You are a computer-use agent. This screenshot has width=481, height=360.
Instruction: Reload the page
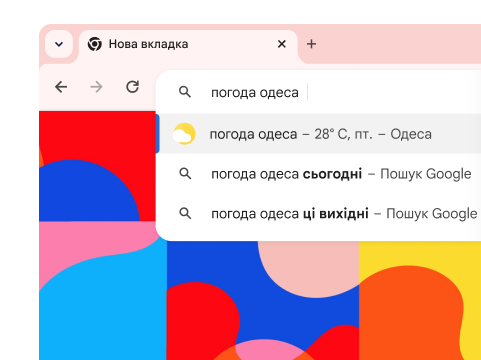(132, 87)
